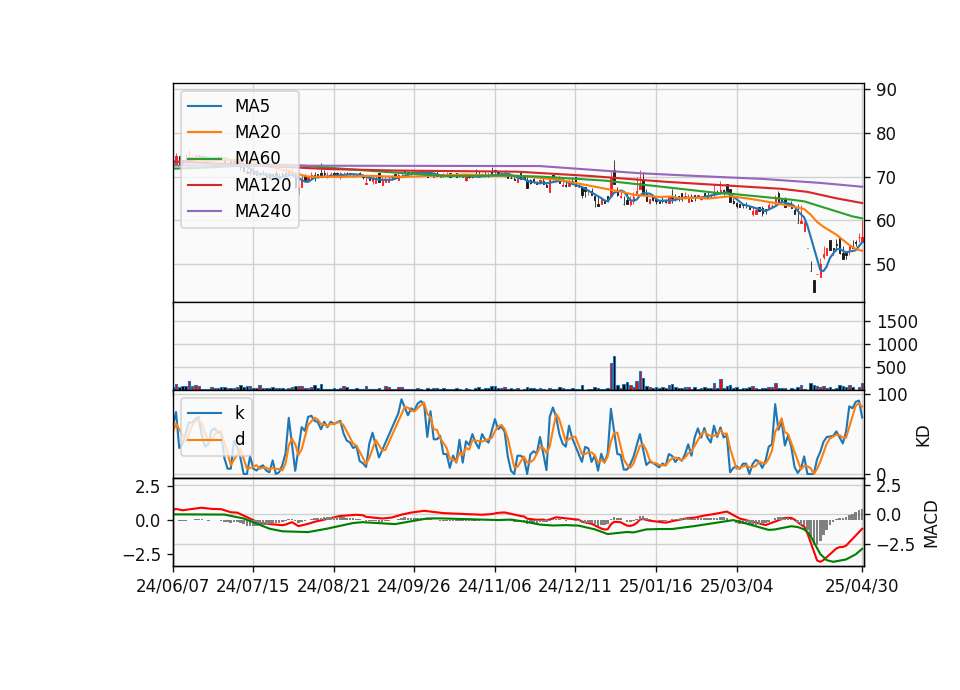Viewport: 960px width, 690px height.
Task: Click the price axis value 70
Action: (x=886, y=178)
